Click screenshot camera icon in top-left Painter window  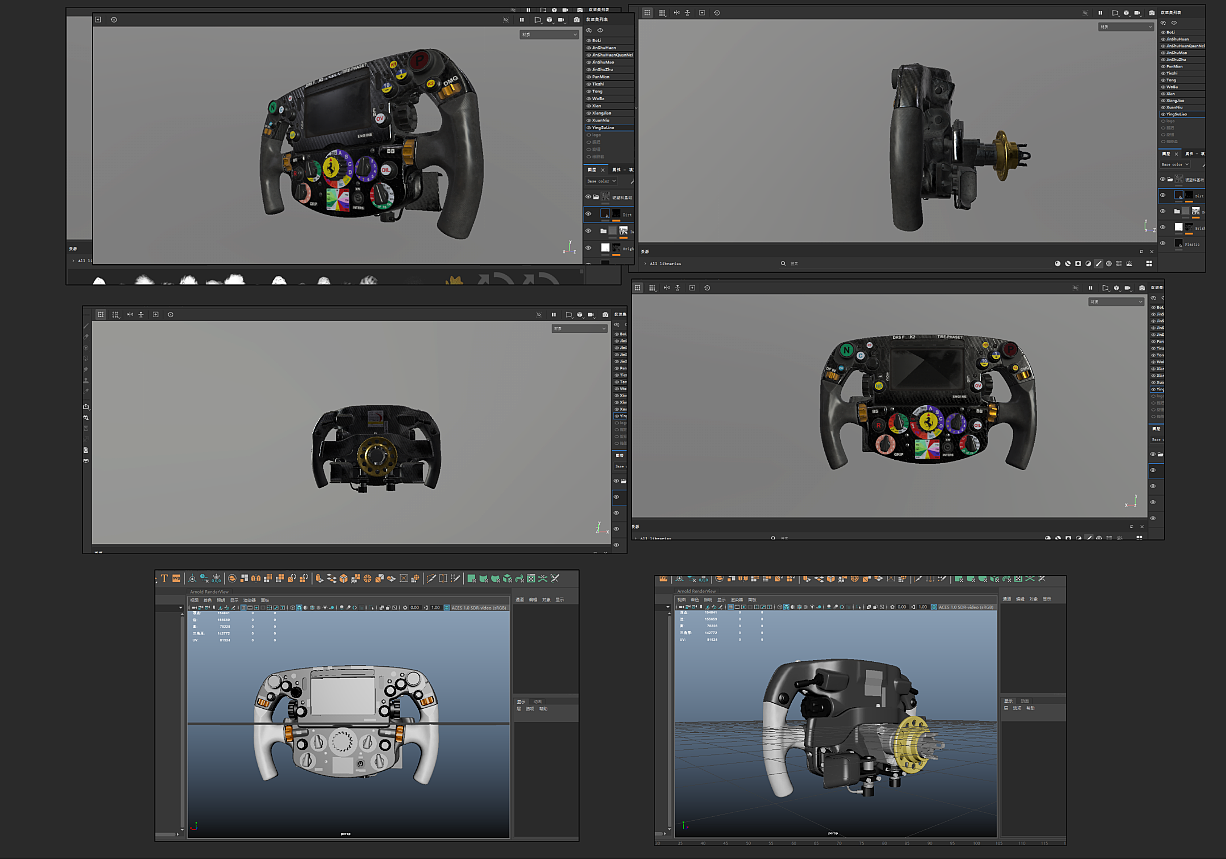point(576,20)
